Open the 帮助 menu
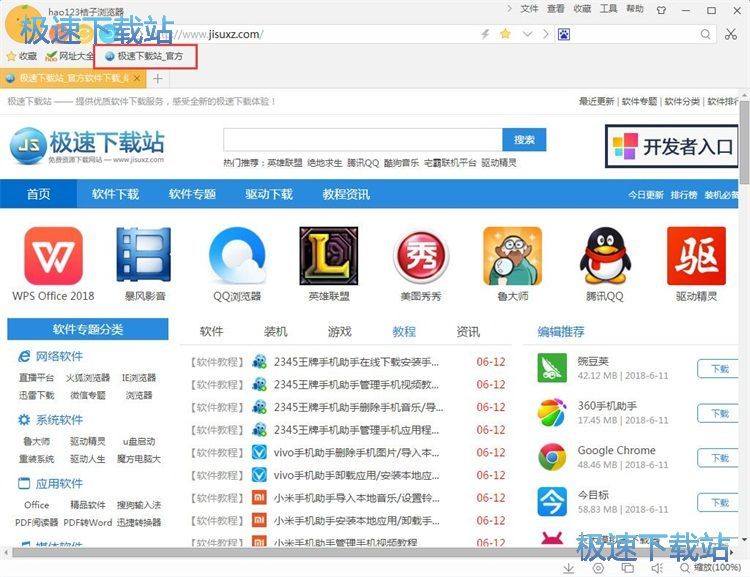Viewport: 750px width, 577px height. (x=635, y=9)
